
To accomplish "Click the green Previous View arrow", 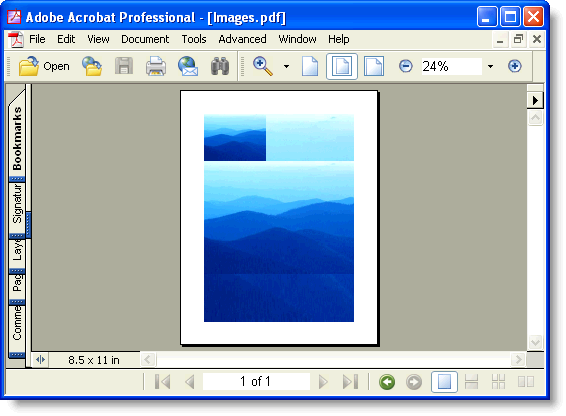I will (x=387, y=382).
